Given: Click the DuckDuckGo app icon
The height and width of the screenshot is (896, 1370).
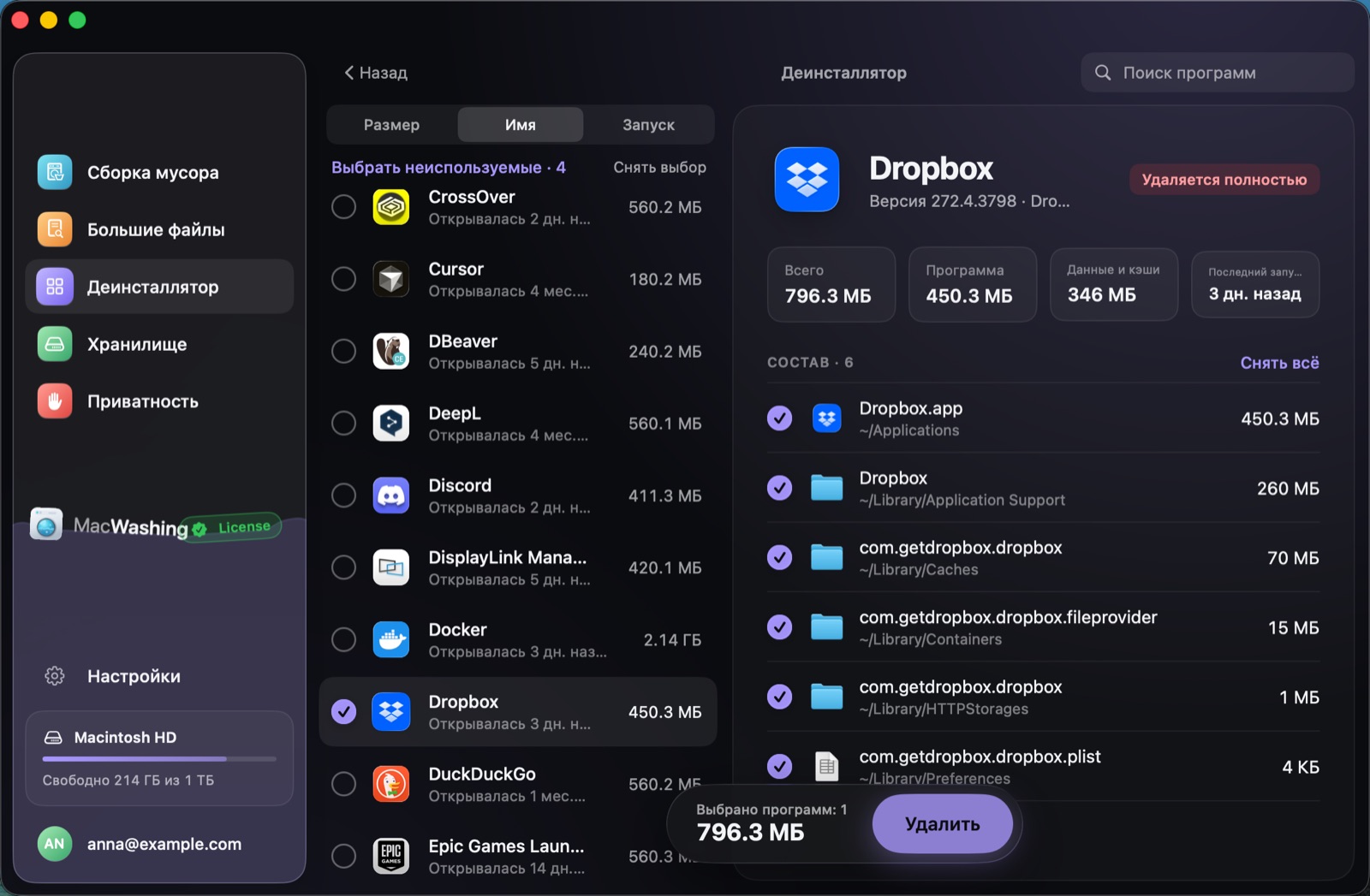Looking at the screenshot, I should click(x=391, y=784).
